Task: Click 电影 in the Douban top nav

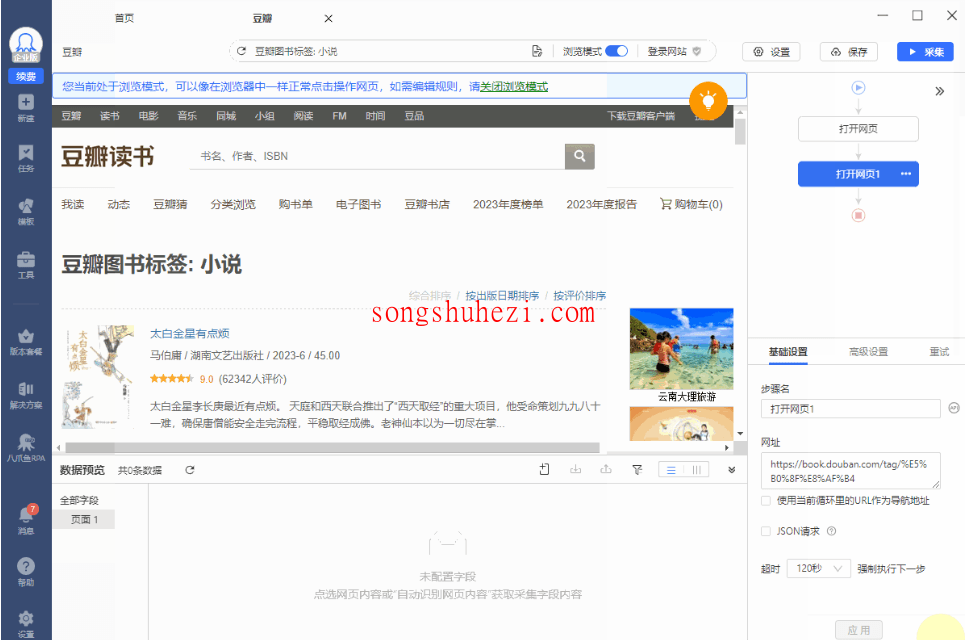Action: pyautogui.click(x=148, y=116)
